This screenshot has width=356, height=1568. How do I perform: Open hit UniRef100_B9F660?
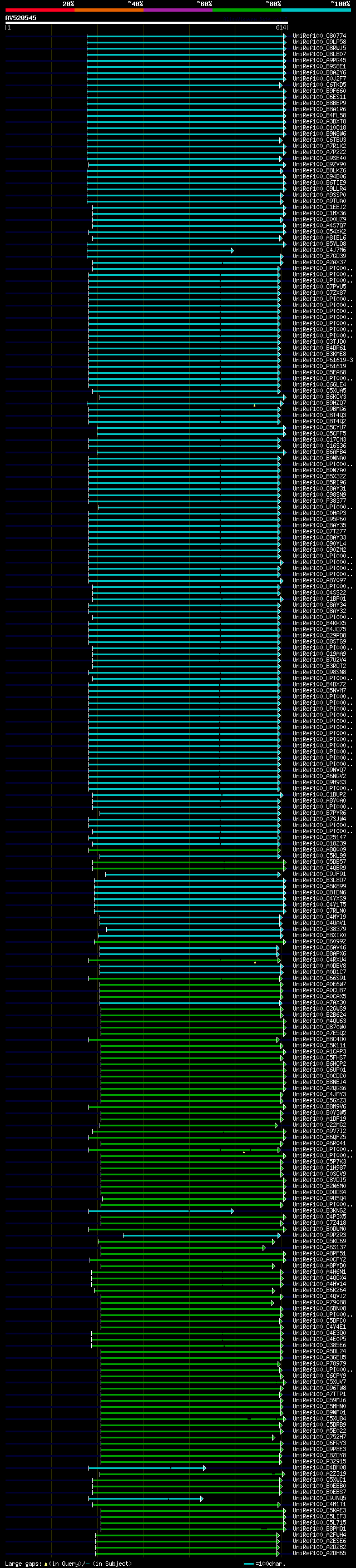click(319, 91)
